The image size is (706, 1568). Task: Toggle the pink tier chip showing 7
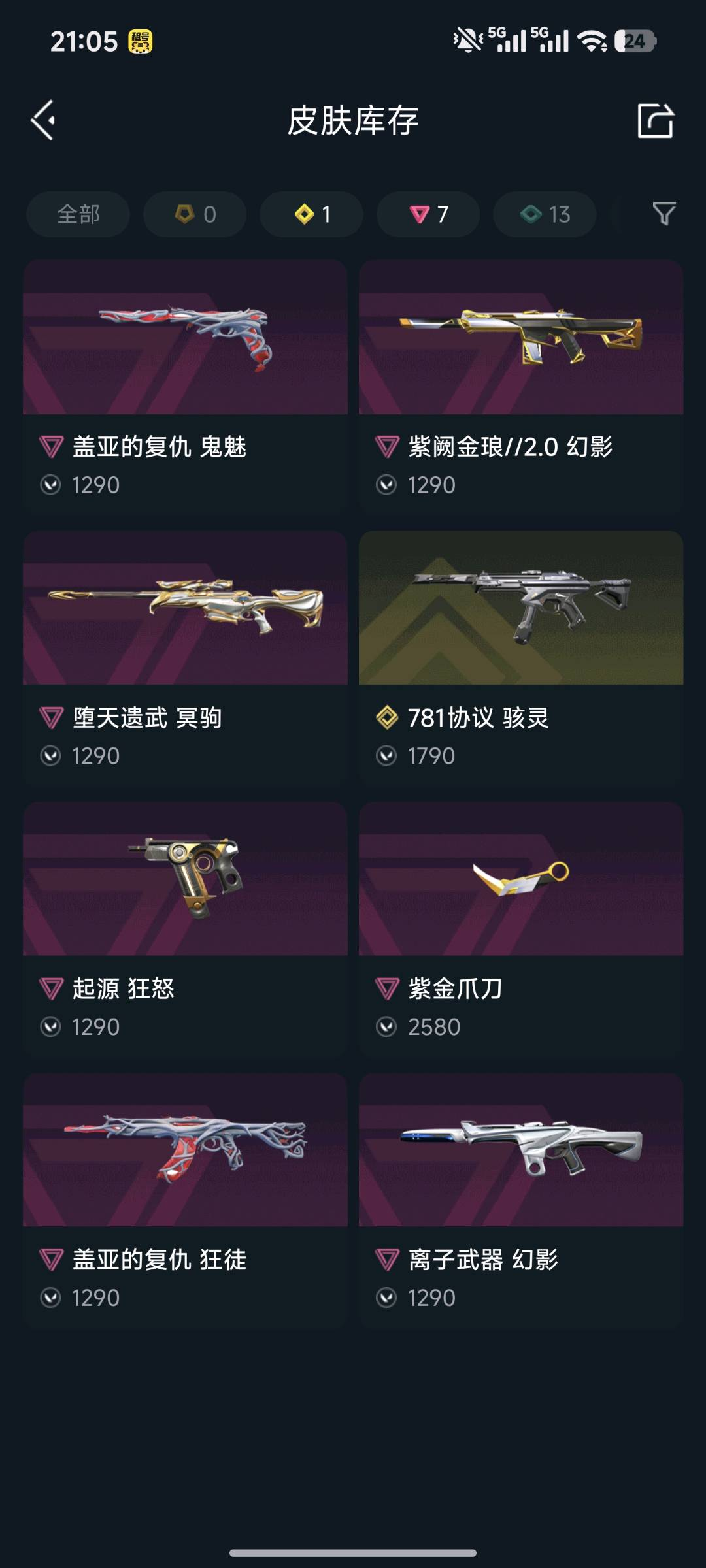[x=428, y=214]
